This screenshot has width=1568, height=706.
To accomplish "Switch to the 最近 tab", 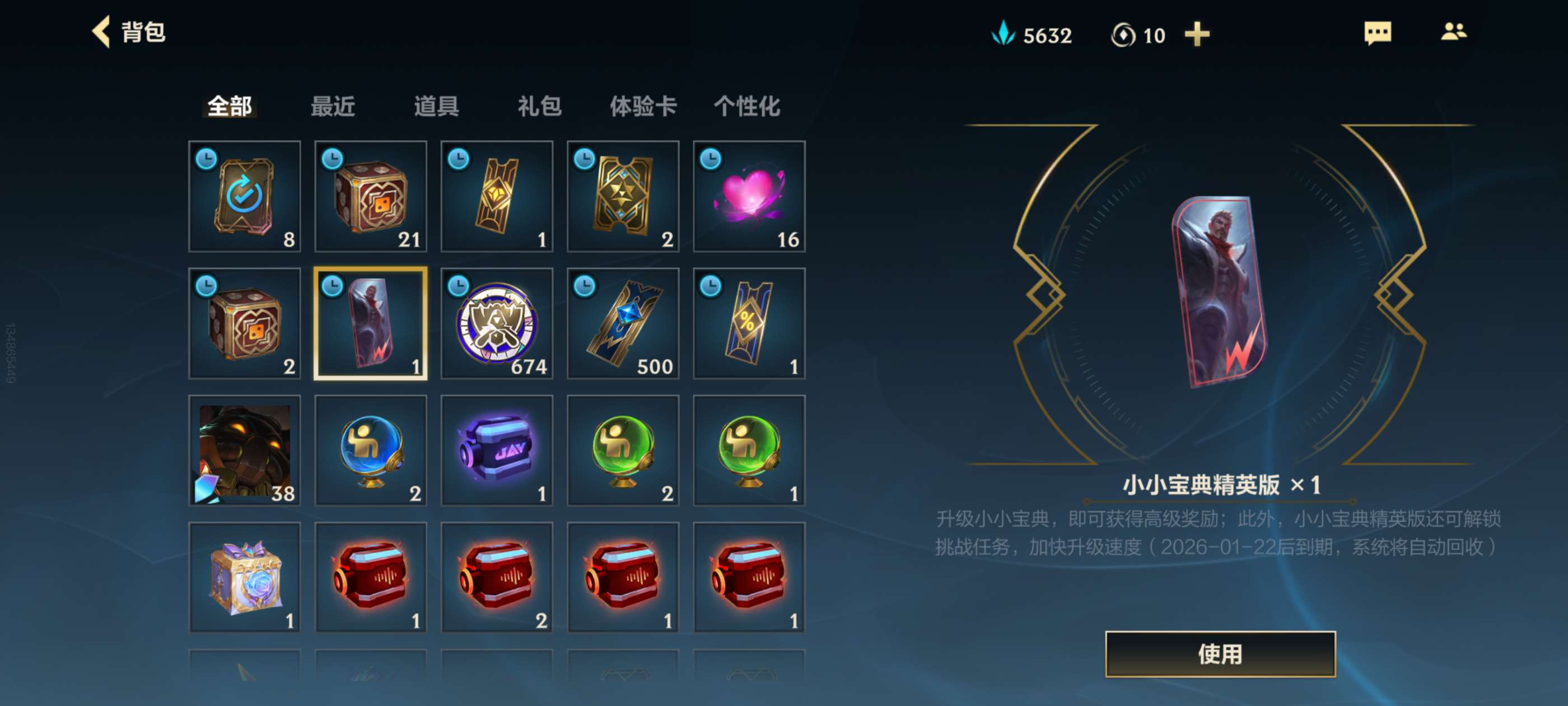I will (x=333, y=106).
